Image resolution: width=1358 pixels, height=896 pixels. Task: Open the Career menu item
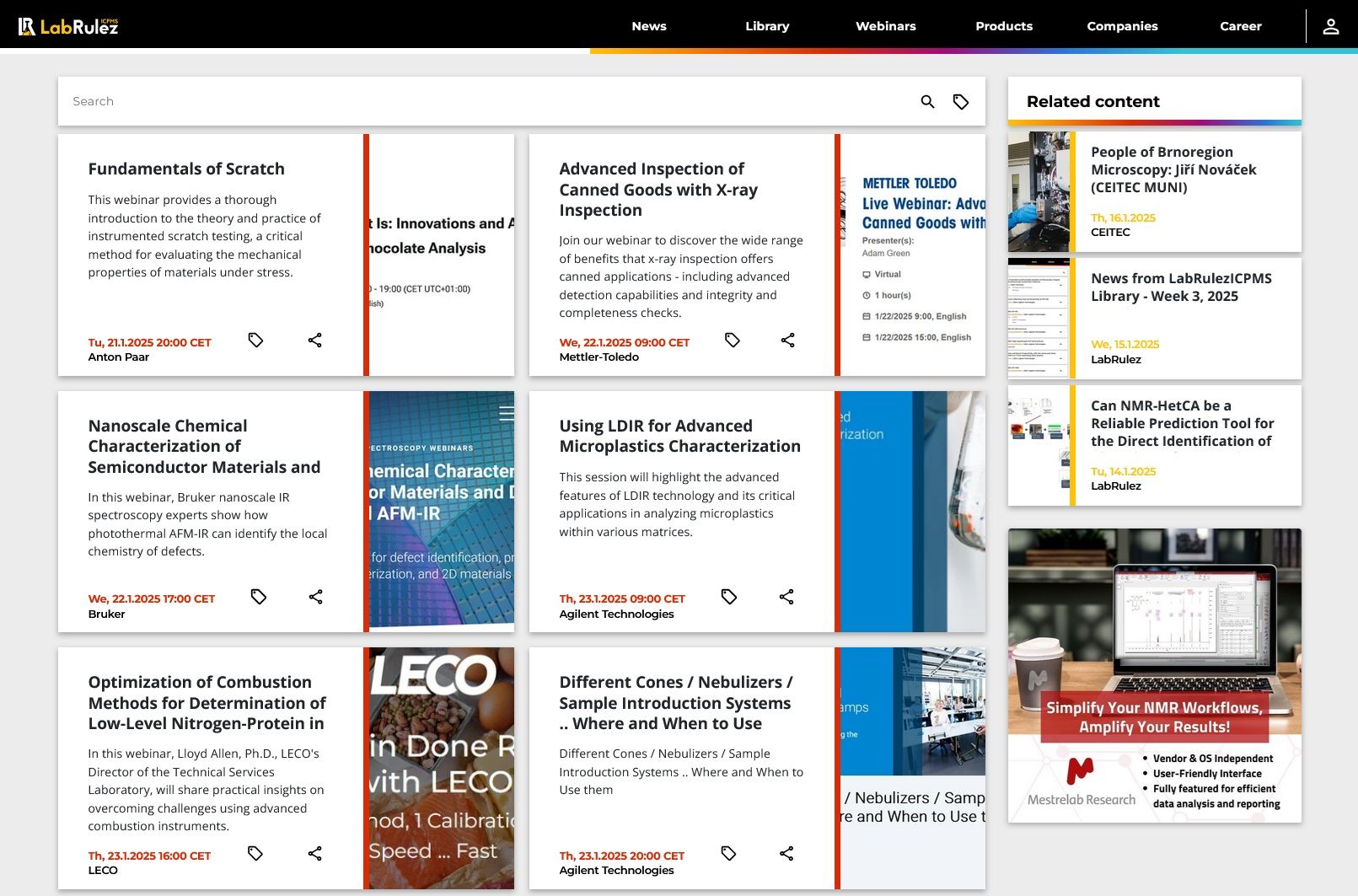pos(1241,26)
